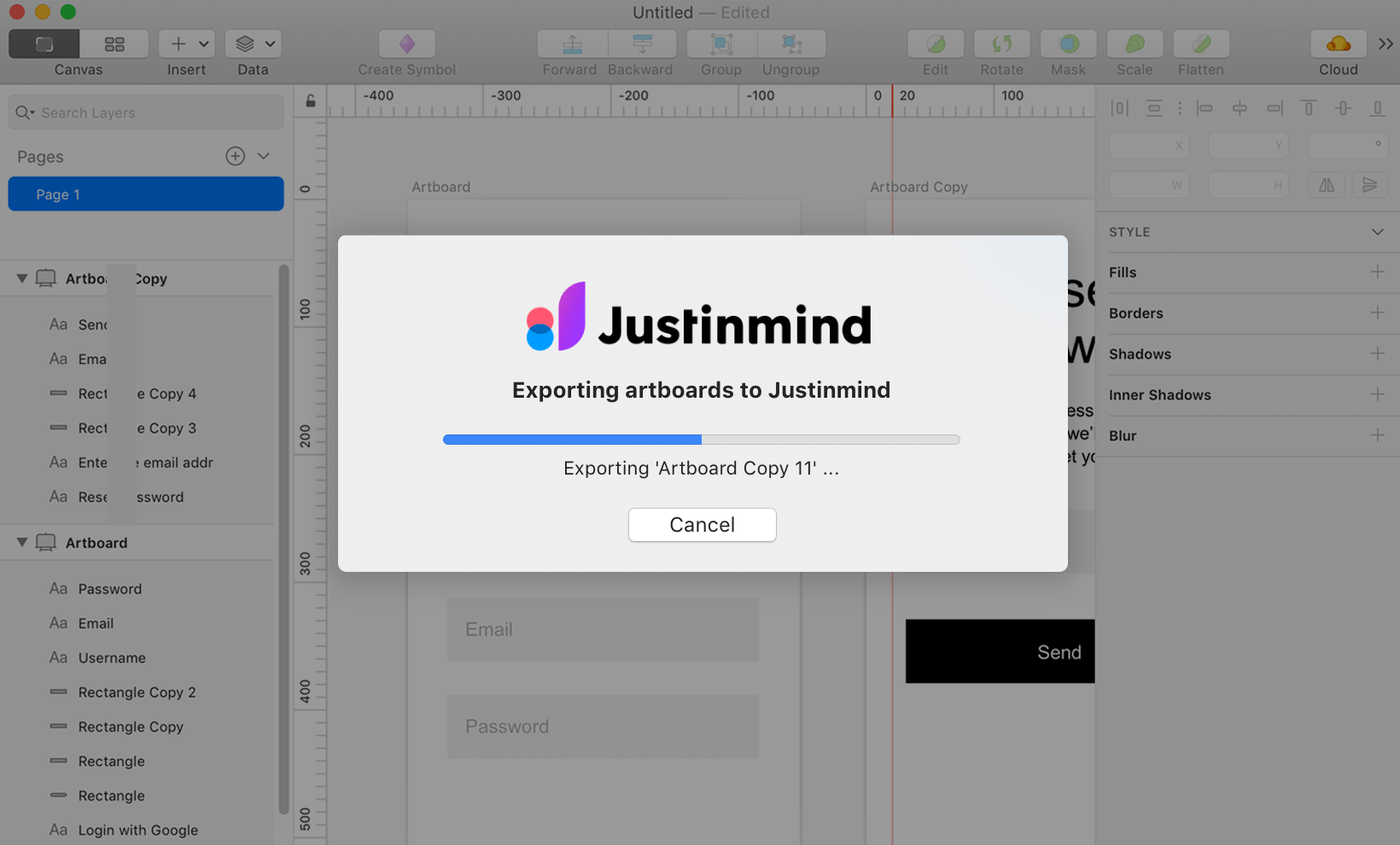Expand the Pages list chevron
The width and height of the screenshot is (1400, 845).
tap(264, 156)
